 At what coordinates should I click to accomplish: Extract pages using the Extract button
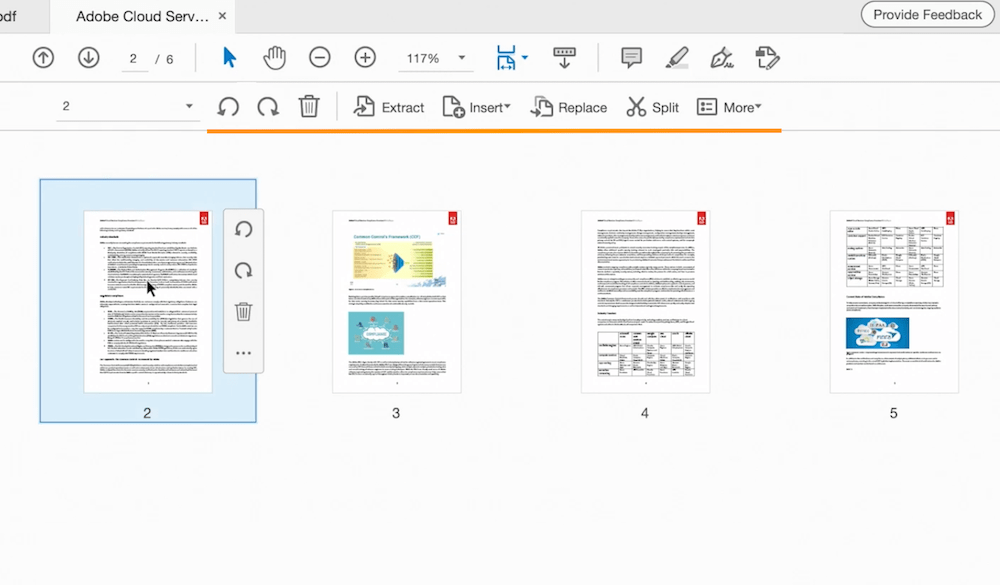(x=389, y=106)
